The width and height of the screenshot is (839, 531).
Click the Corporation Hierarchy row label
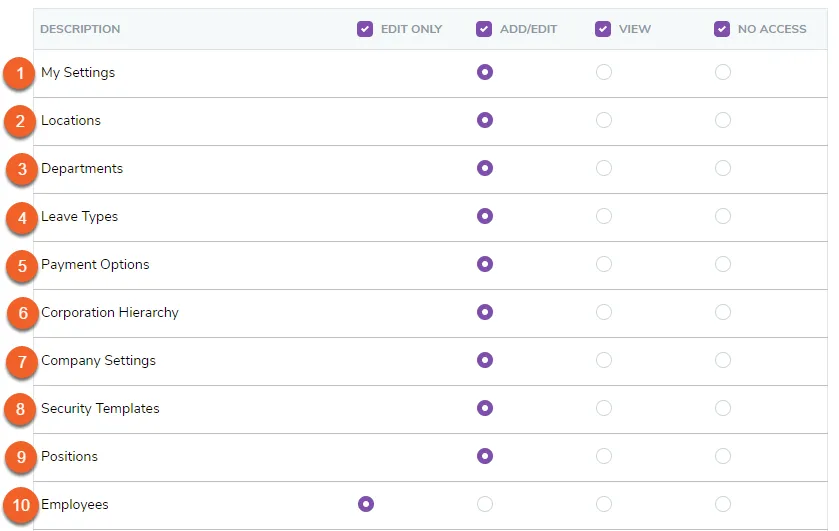pos(110,313)
